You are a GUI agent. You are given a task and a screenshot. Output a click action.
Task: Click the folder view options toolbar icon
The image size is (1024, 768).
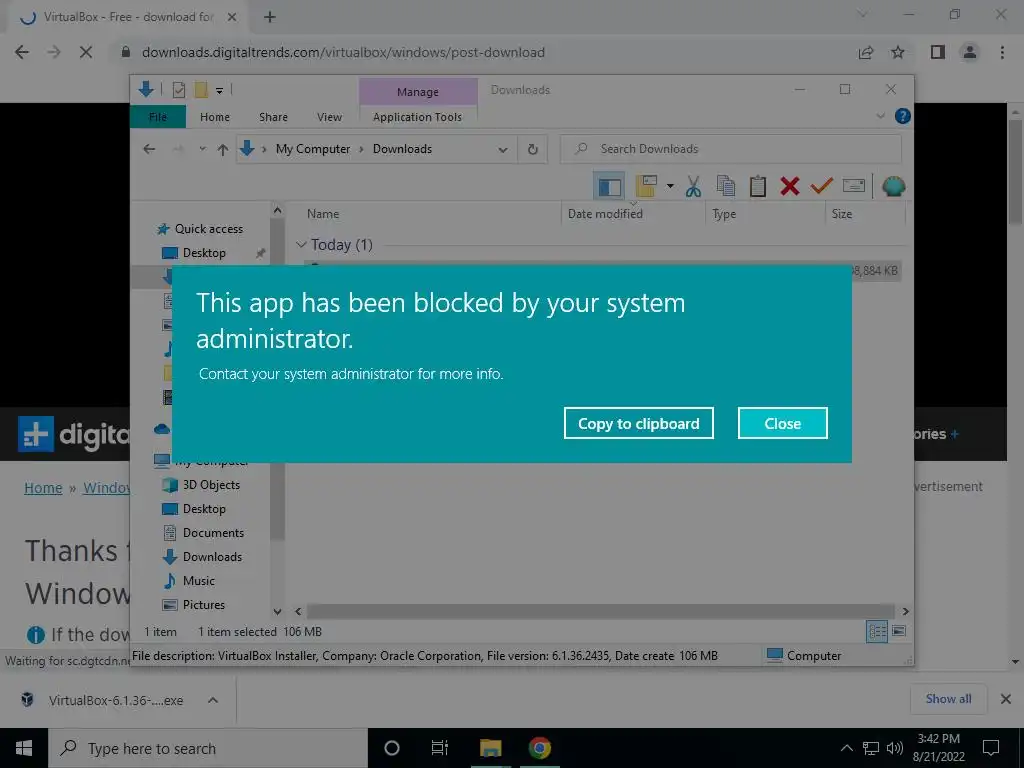click(646, 186)
